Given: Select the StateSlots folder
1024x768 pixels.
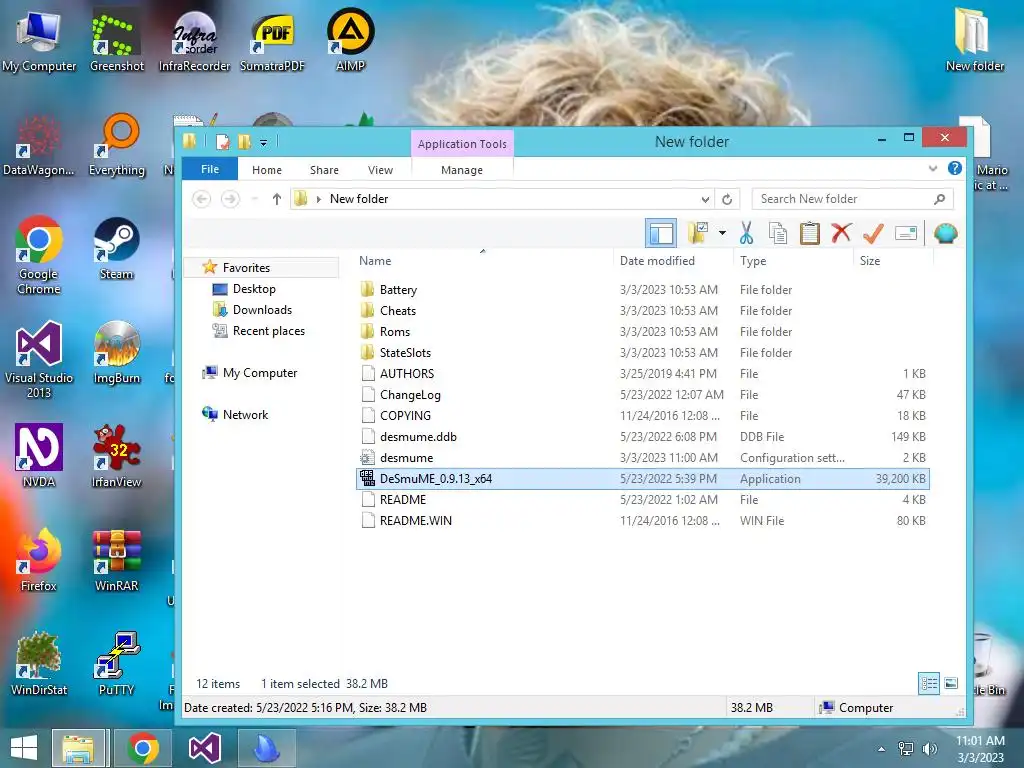Looking at the screenshot, I should [x=405, y=352].
